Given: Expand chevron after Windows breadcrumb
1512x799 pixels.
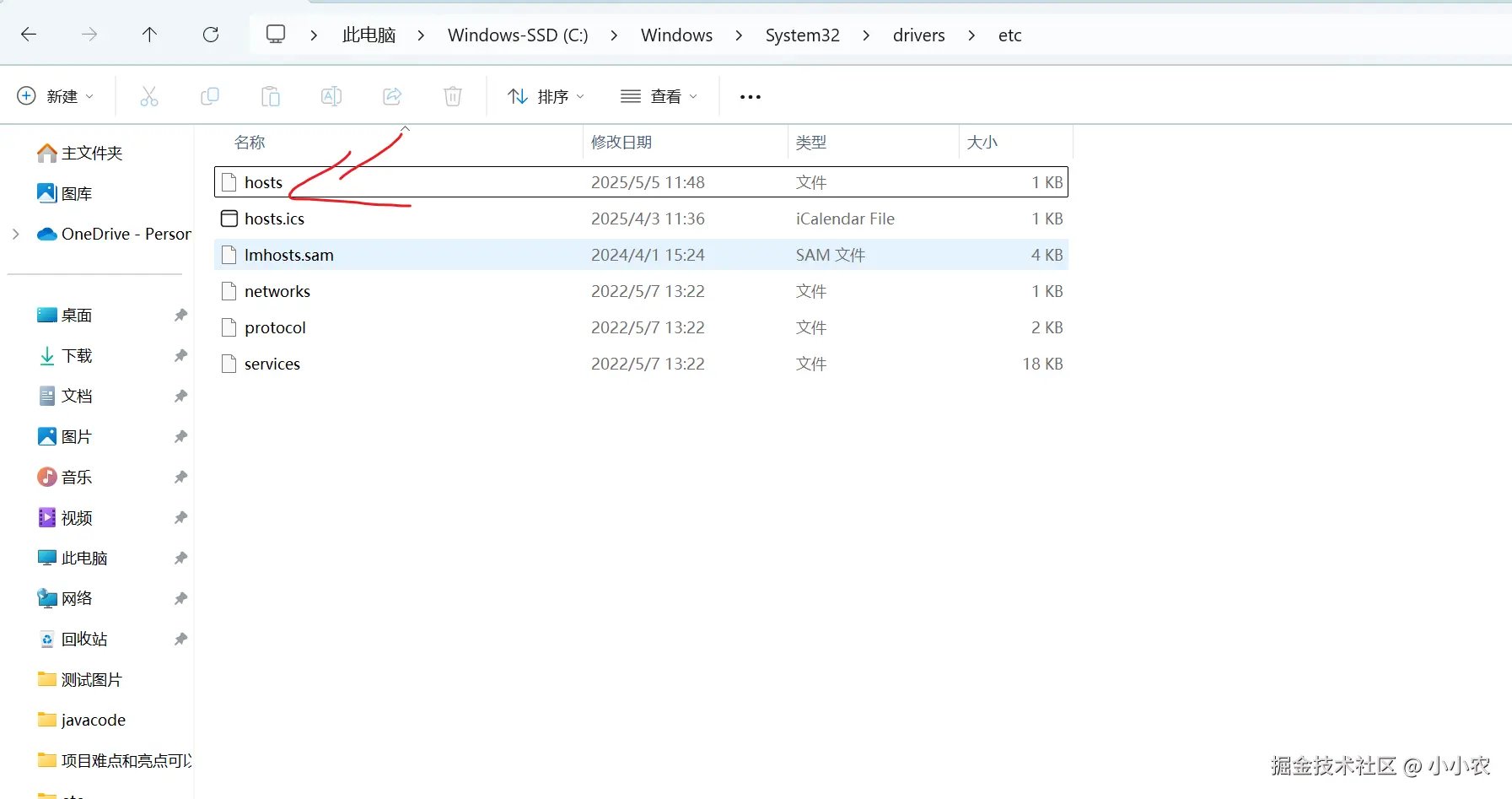Looking at the screenshot, I should (x=739, y=35).
